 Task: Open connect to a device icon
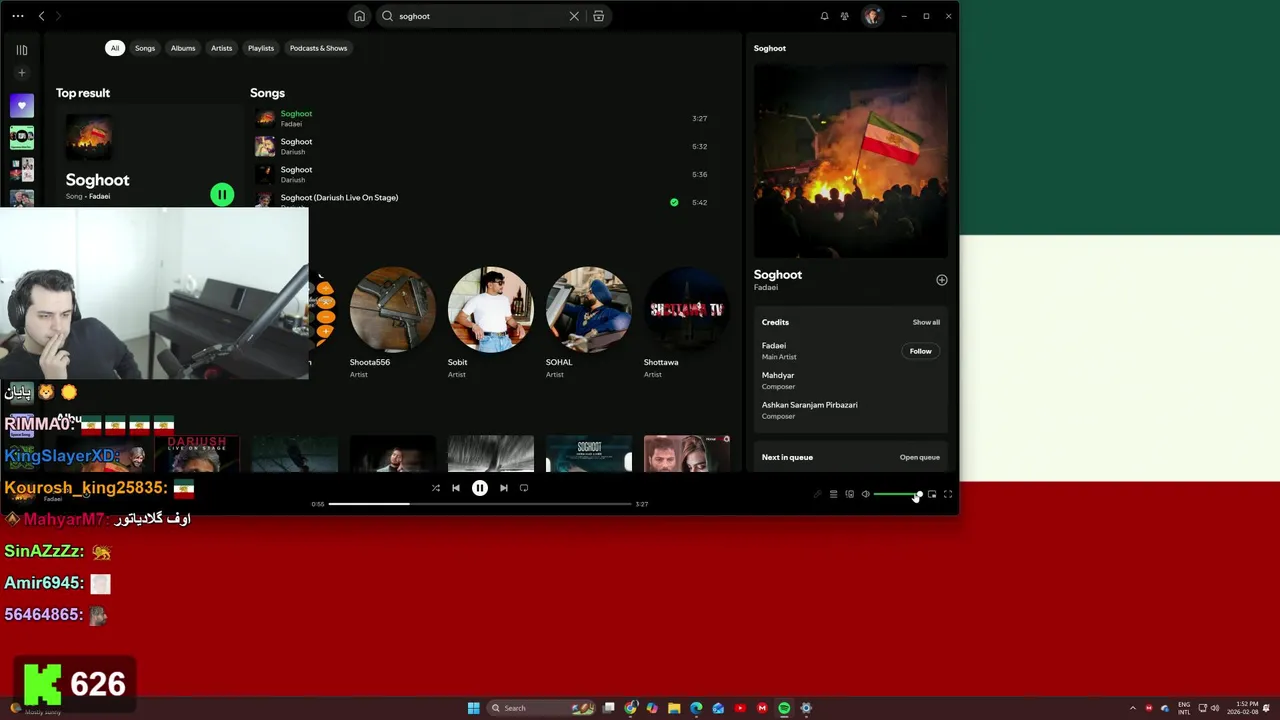(x=849, y=494)
